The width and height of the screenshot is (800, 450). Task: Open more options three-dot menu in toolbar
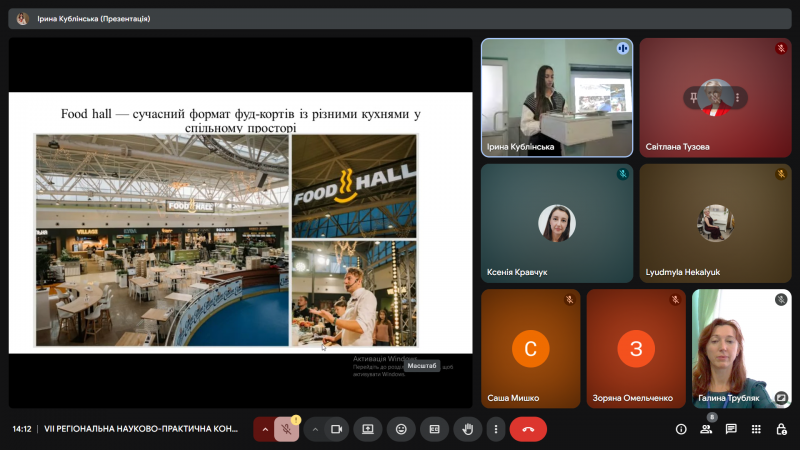(496, 429)
